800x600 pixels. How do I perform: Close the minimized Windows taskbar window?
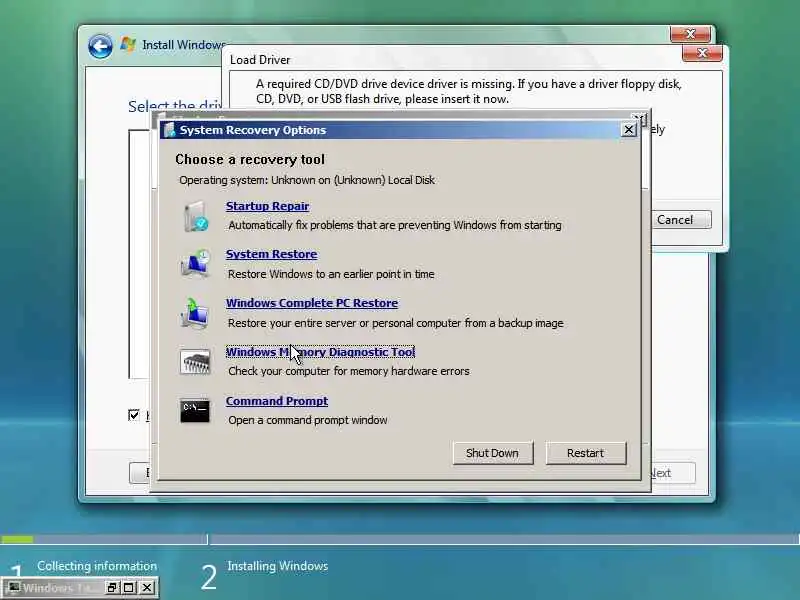pos(146,588)
